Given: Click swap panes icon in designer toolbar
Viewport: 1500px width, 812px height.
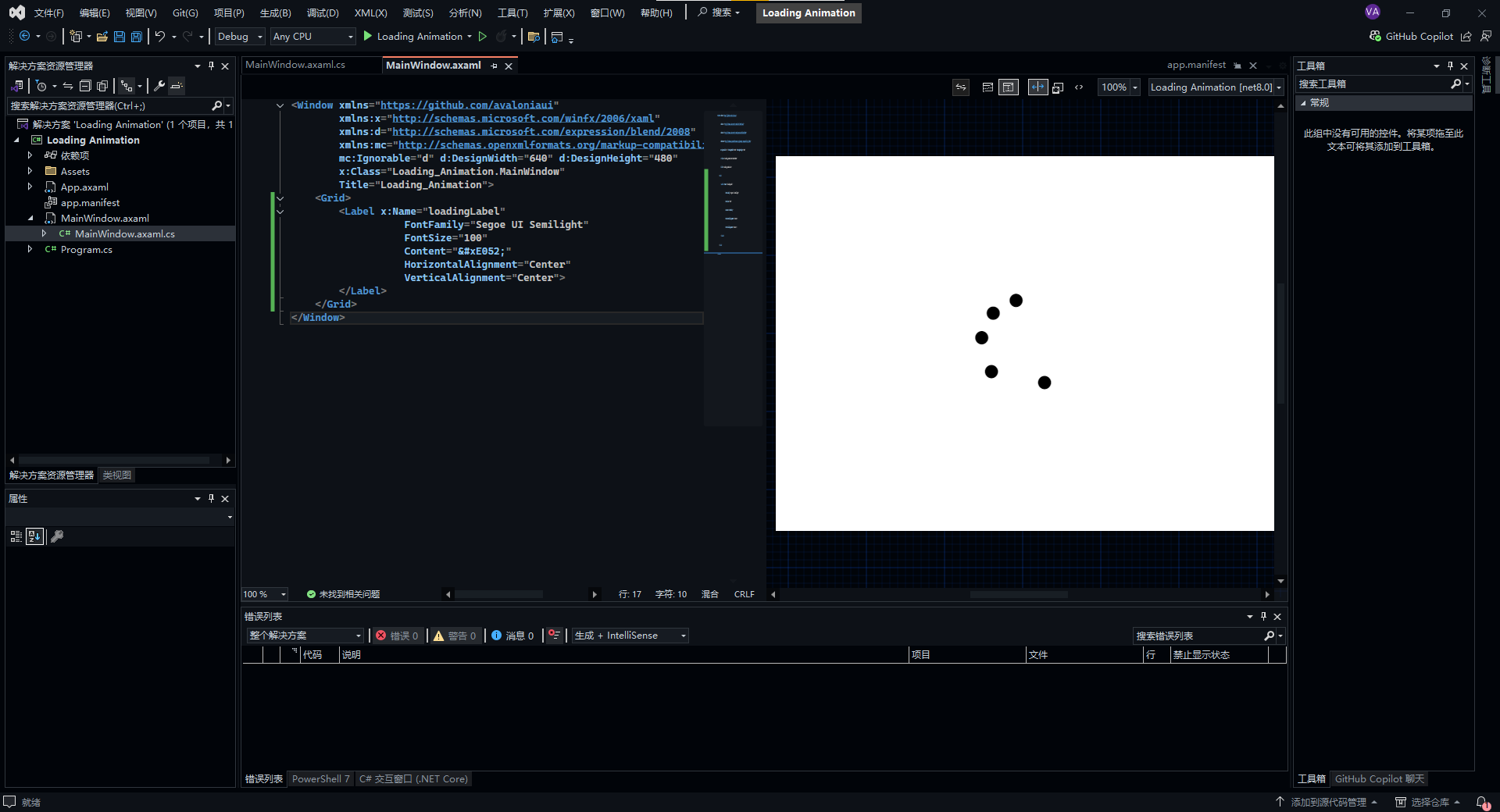Looking at the screenshot, I should pos(961,87).
